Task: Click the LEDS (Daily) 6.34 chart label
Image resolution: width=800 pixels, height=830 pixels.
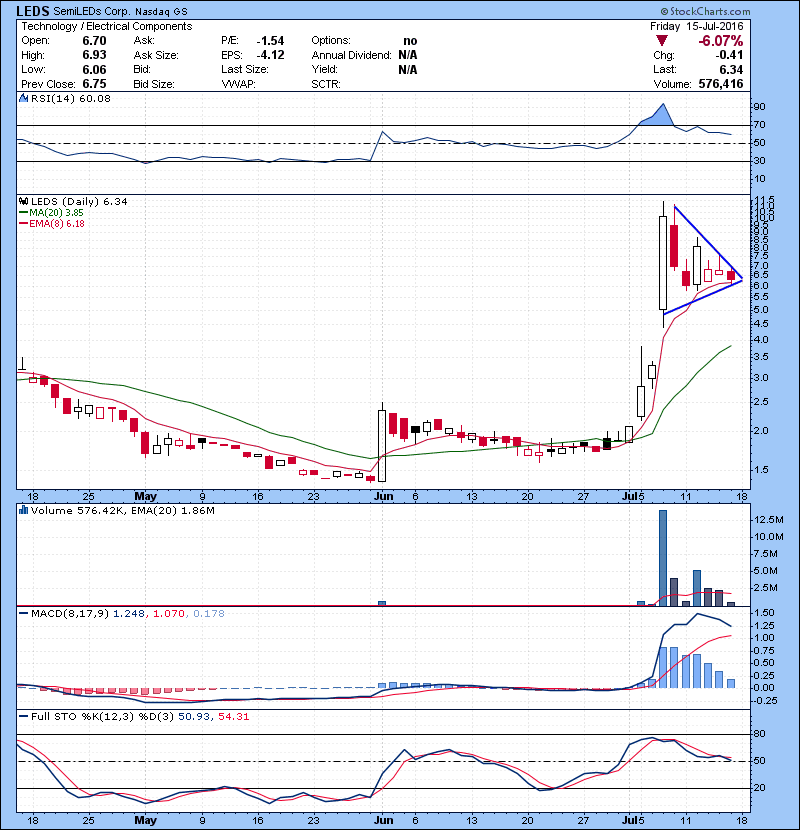Action: tap(79, 202)
